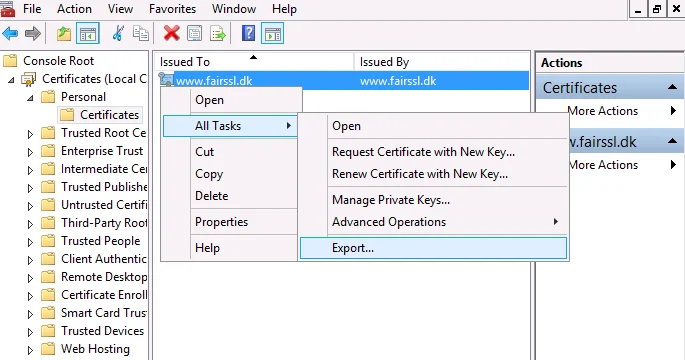The height and width of the screenshot is (360, 685).
Task: Click the Enterprise Trust folder icon
Action: (48, 151)
